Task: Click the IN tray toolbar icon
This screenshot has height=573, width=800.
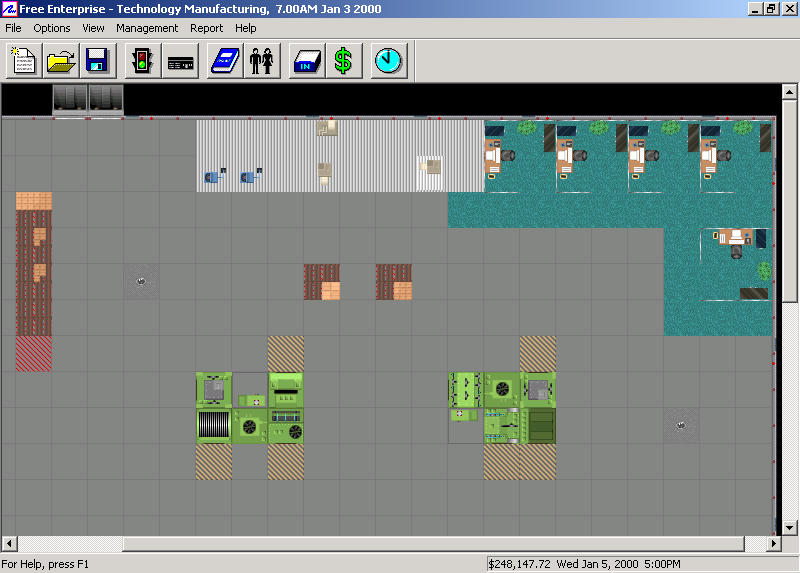Action: point(307,61)
